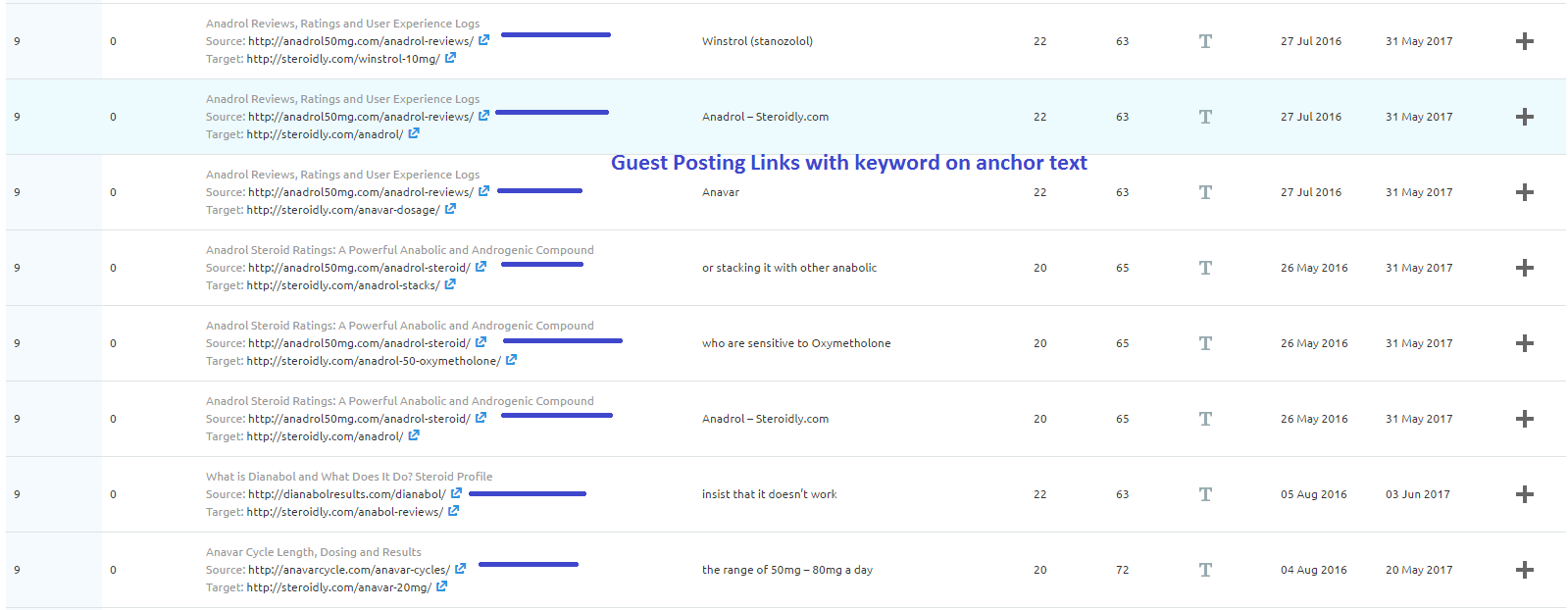Click external-link icon beside anadrol-50-oxymetholone target
This screenshot has height=610, width=1568.
click(511, 360)
